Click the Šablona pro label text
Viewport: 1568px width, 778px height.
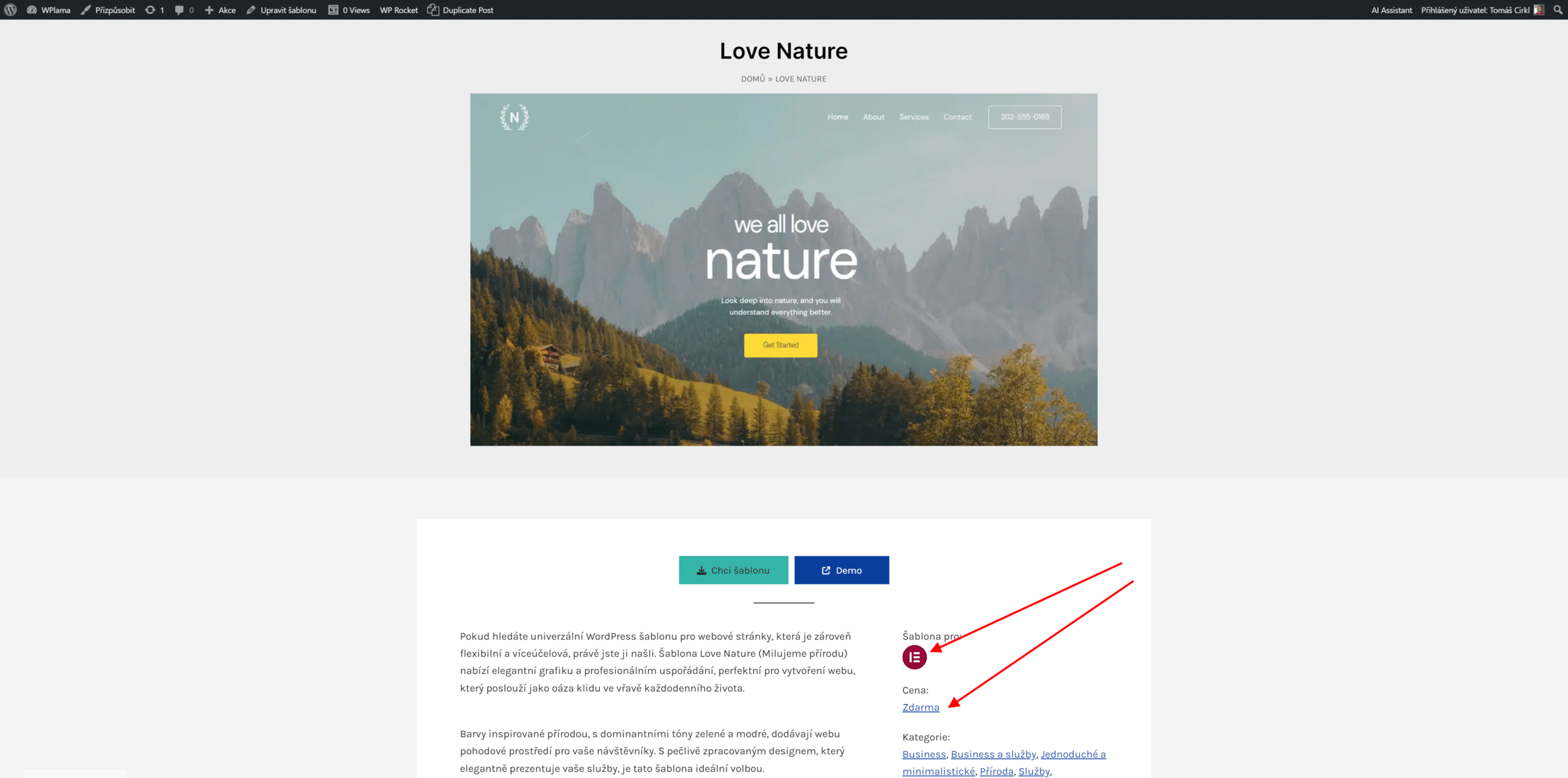932,636
